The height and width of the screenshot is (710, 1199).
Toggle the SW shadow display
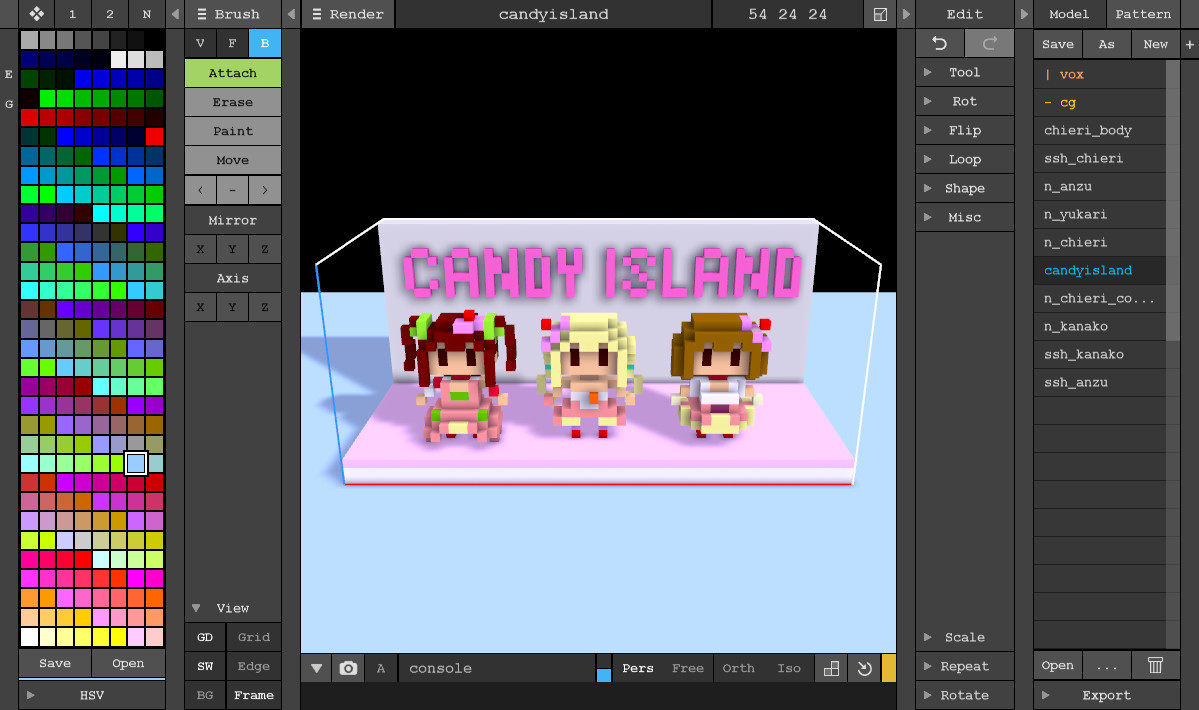pyautogui.click(x=205, y=666)
